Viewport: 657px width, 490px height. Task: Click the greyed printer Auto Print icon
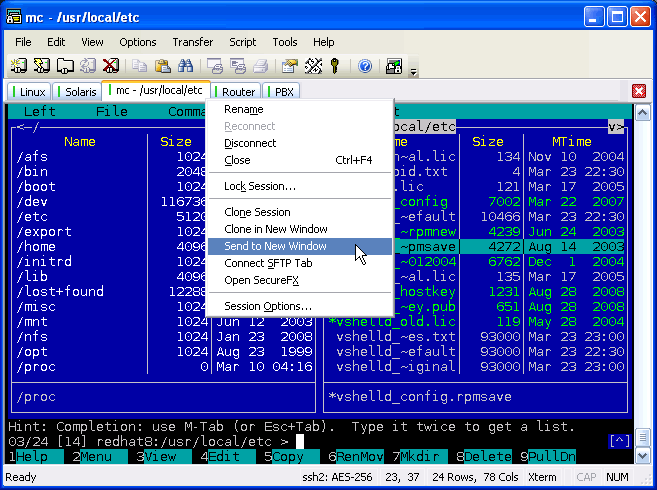click(261, 66)
